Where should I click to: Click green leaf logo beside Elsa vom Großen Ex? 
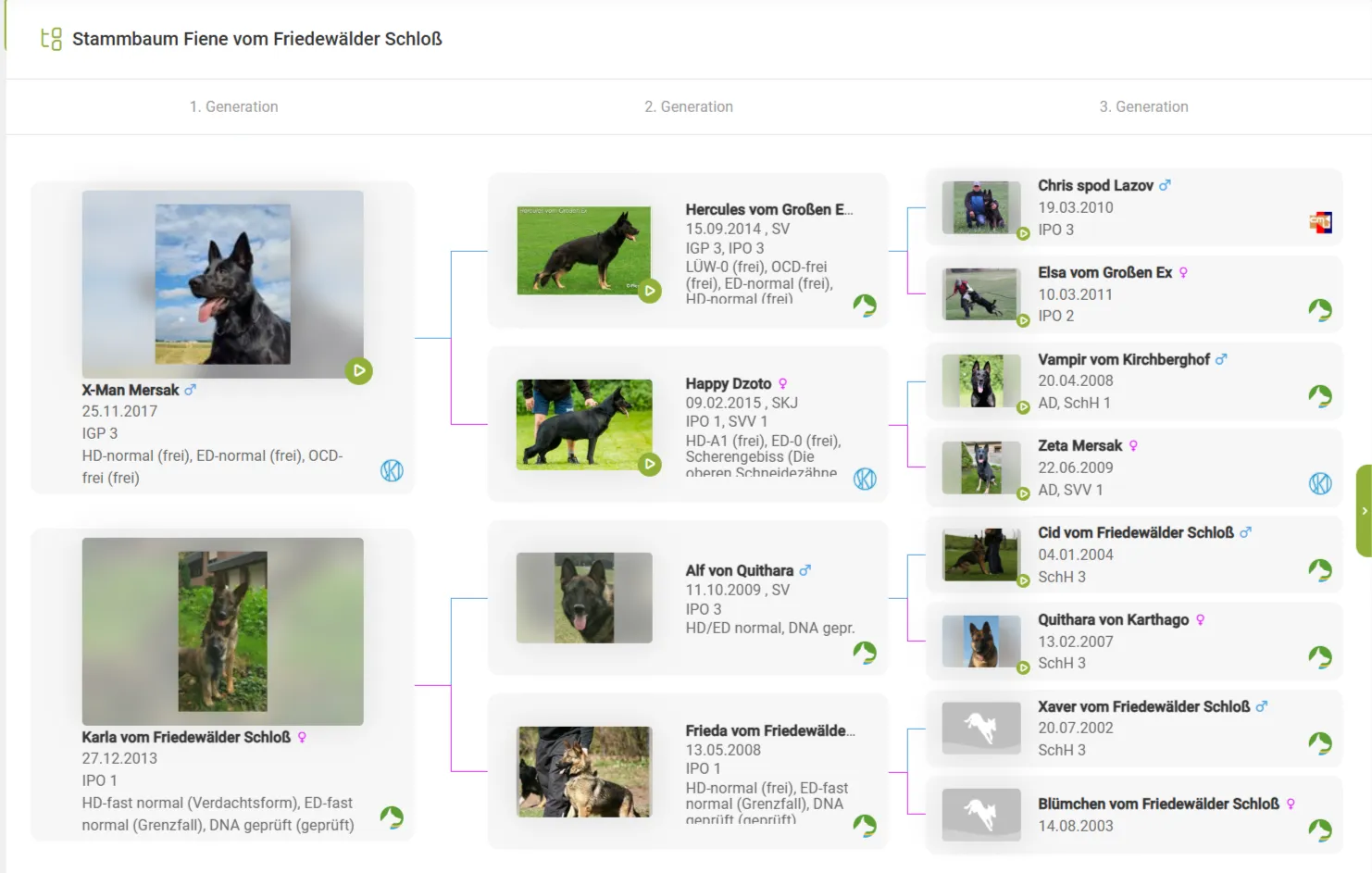(x=1320, y=310)
